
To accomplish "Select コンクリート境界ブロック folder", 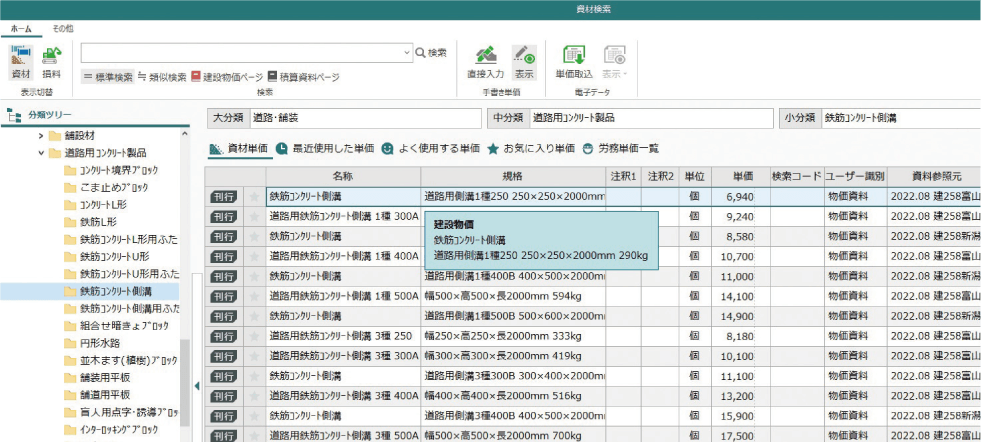I will (111, 170).
